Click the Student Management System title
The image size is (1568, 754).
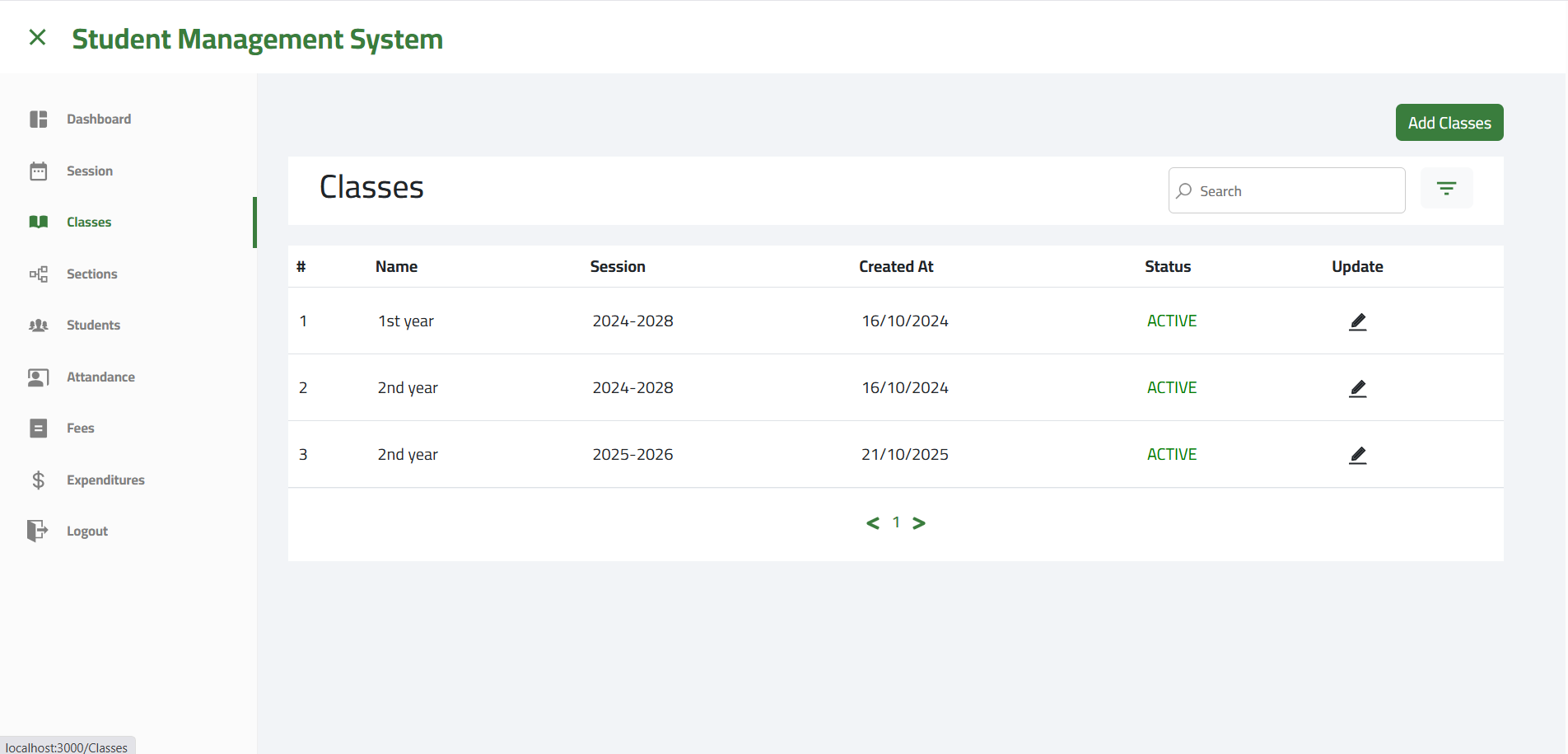point(257,39)
